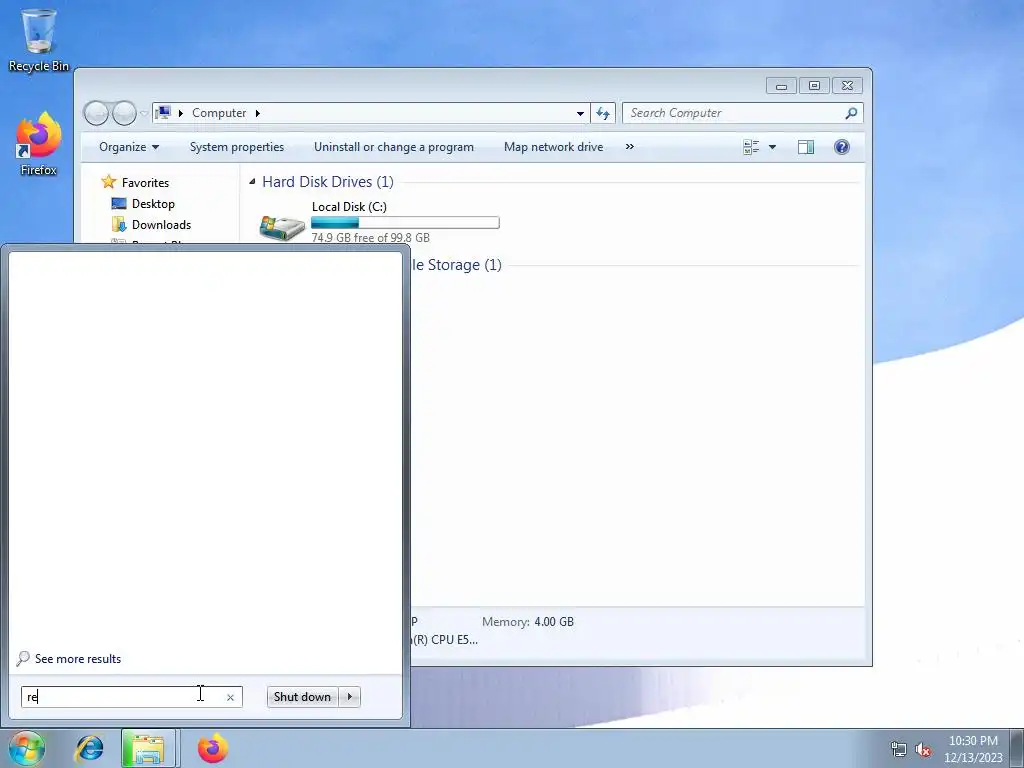
Task: Click Memory: 4.00 GB in details pane
Action: (528, 622)
